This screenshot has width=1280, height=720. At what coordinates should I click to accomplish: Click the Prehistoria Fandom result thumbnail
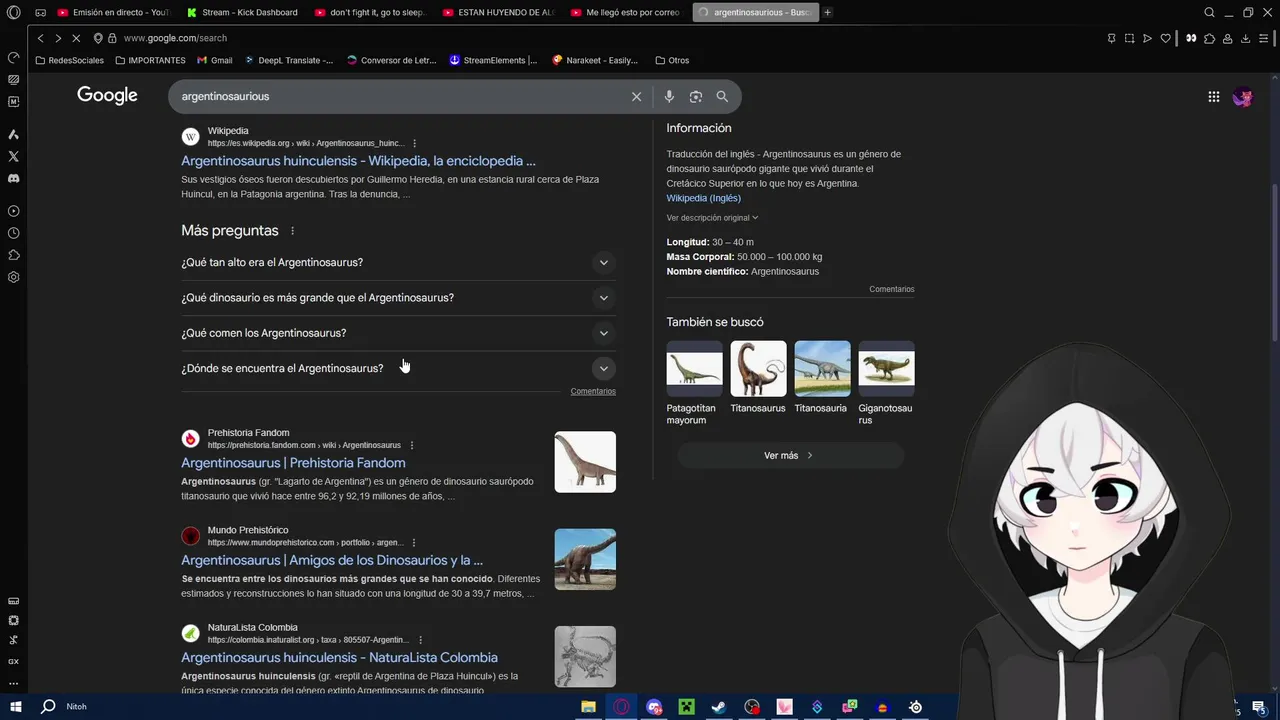pyautogui.click(x=585, y=462)
